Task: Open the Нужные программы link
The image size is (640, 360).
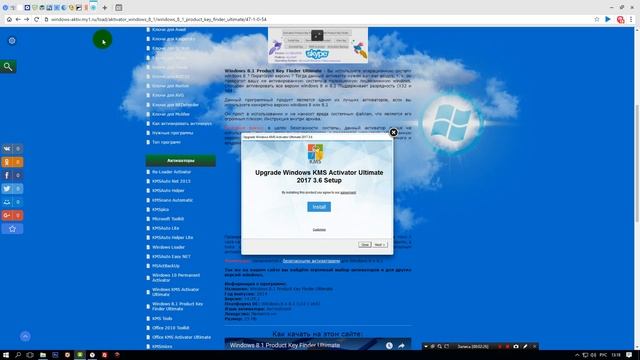Action: tap(172, 133)
